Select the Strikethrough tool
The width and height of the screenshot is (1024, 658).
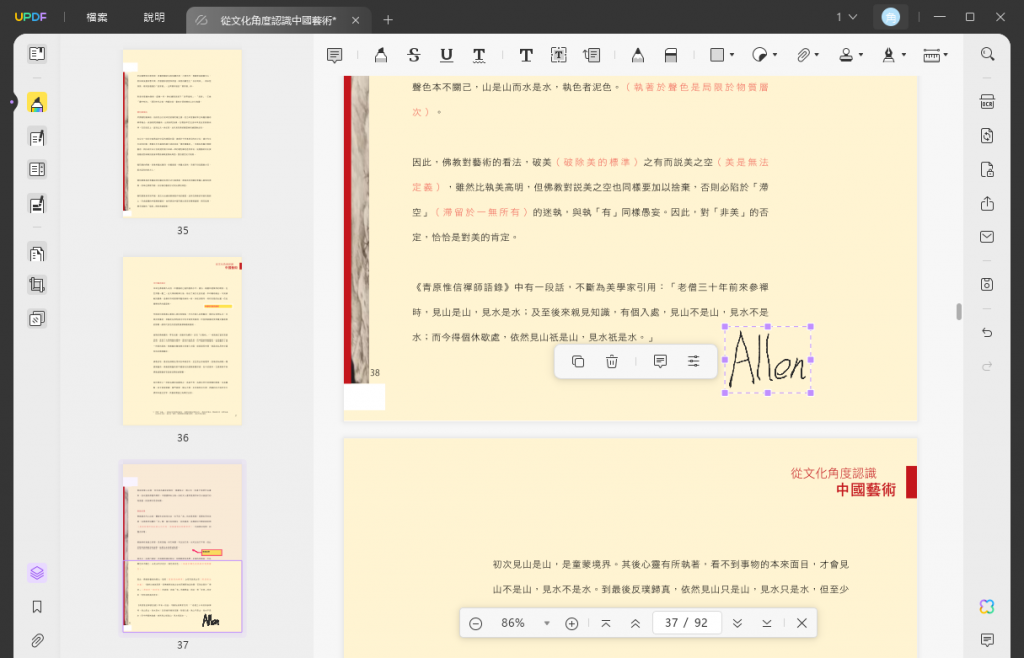(413, 55)
